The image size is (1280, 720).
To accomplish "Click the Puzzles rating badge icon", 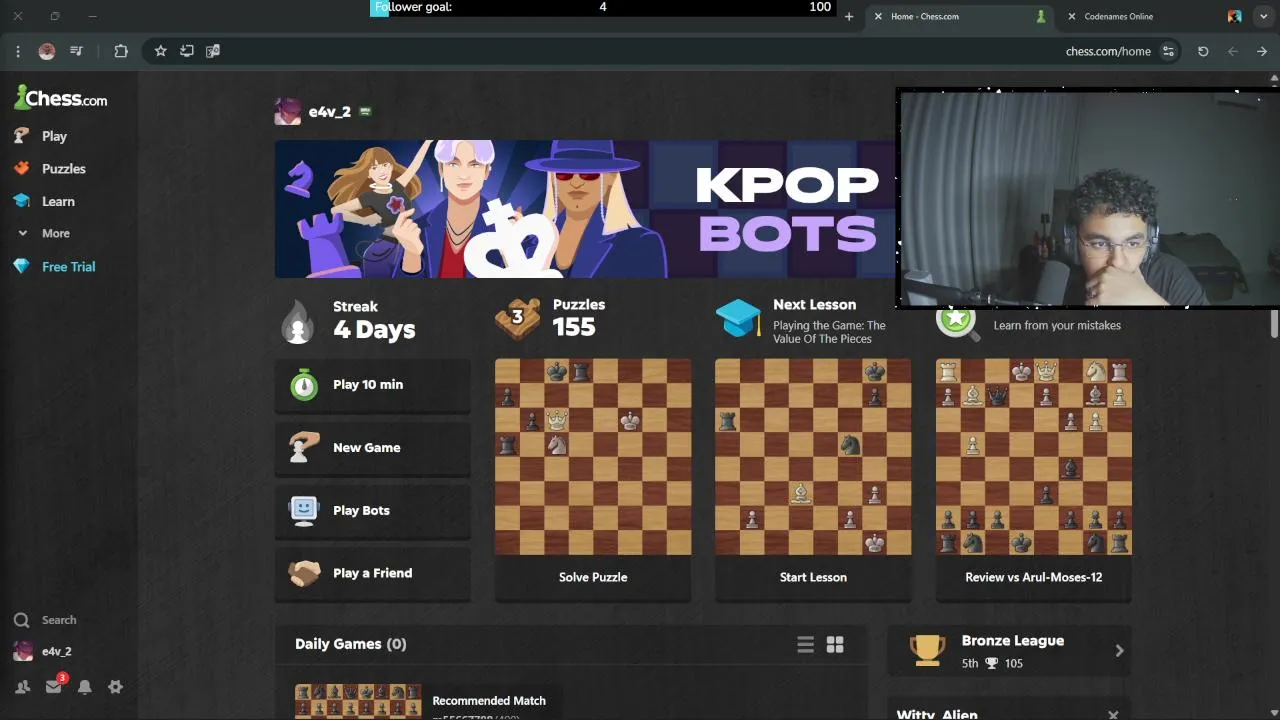I will 517,319.
